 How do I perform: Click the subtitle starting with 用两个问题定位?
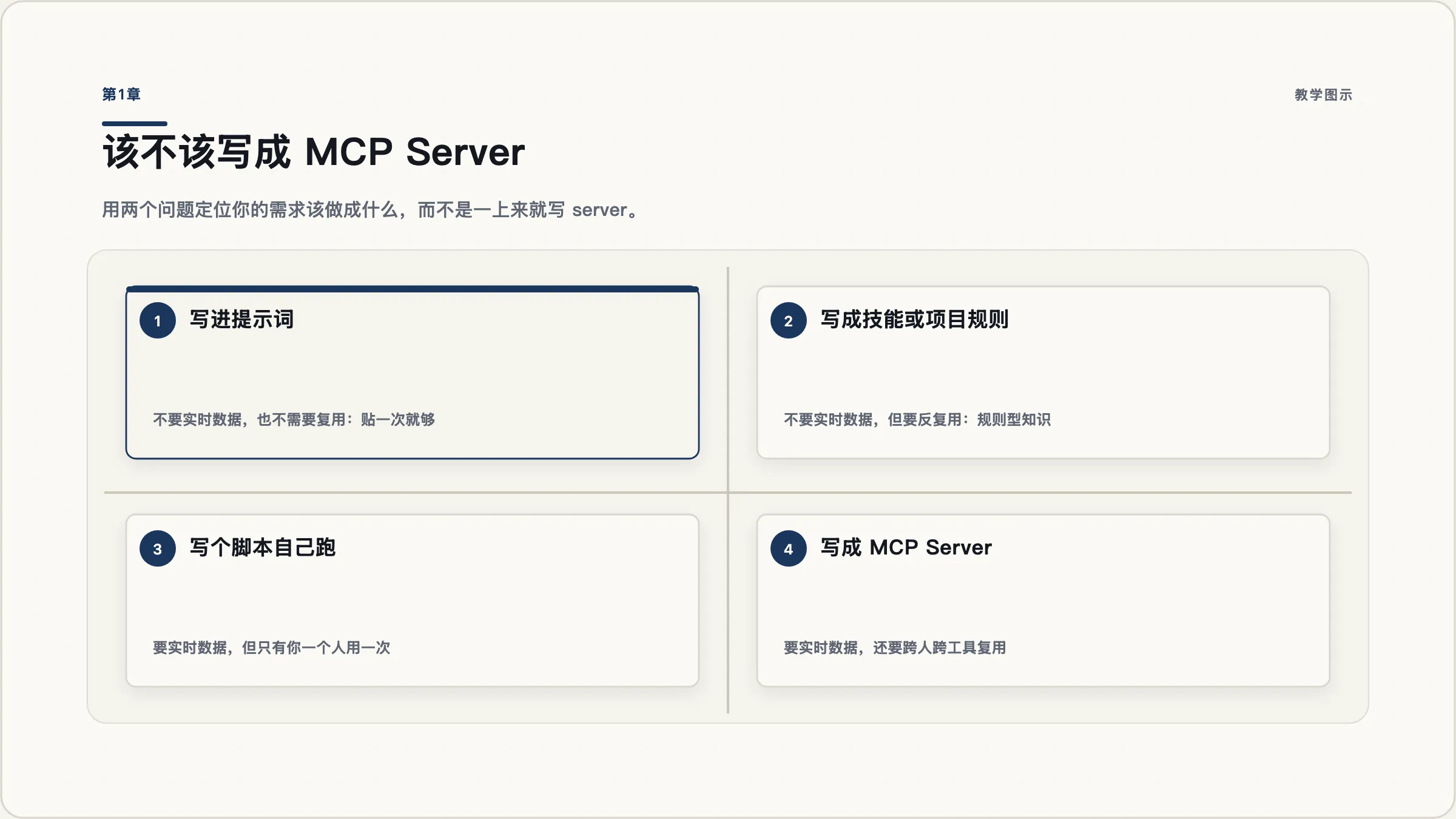click(x=371, y=210)
